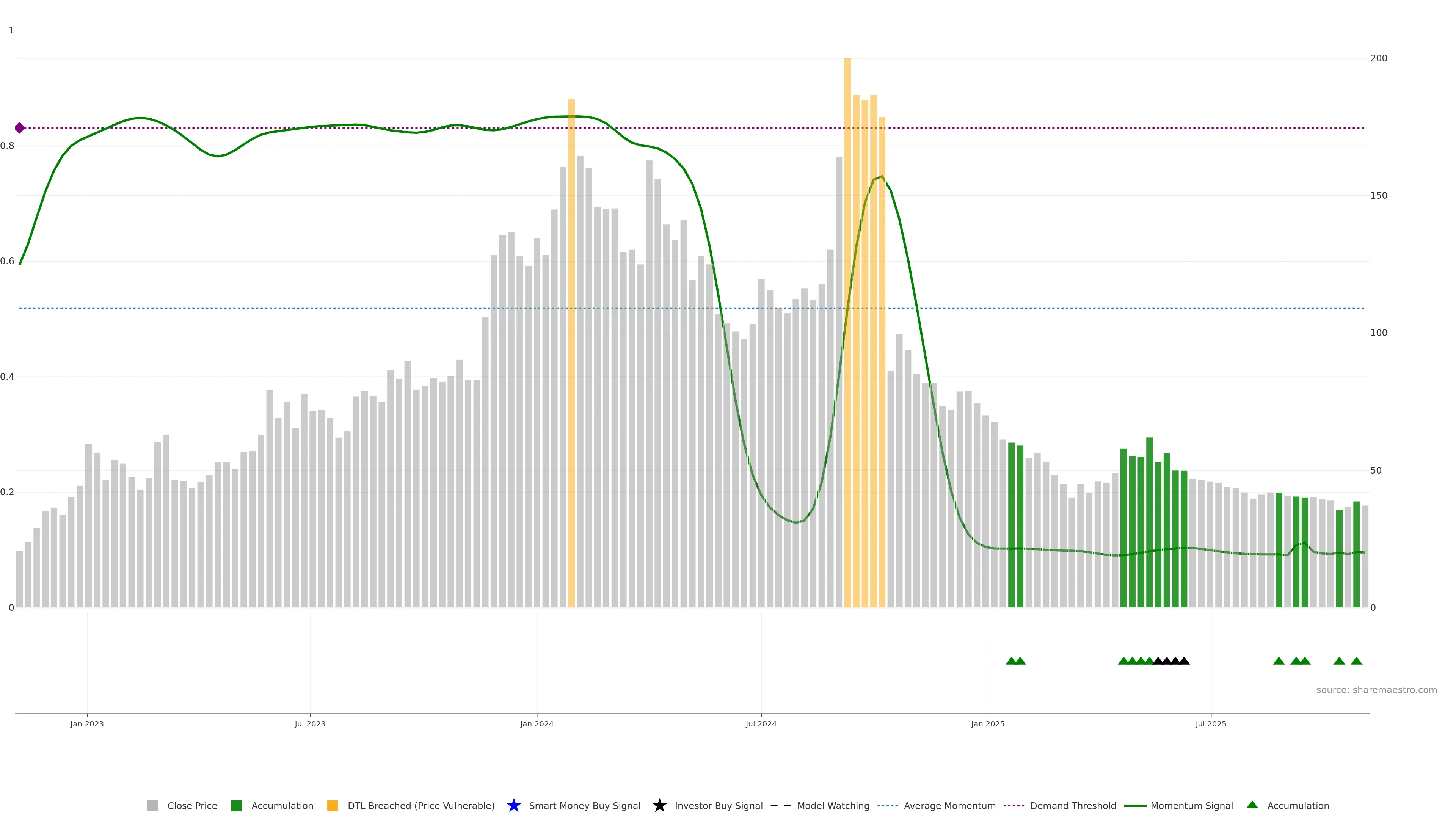Screen dimensions: 1456x819
Task: Hide the Momentum Signal series via legend text
Action: tap(1191, 805)
